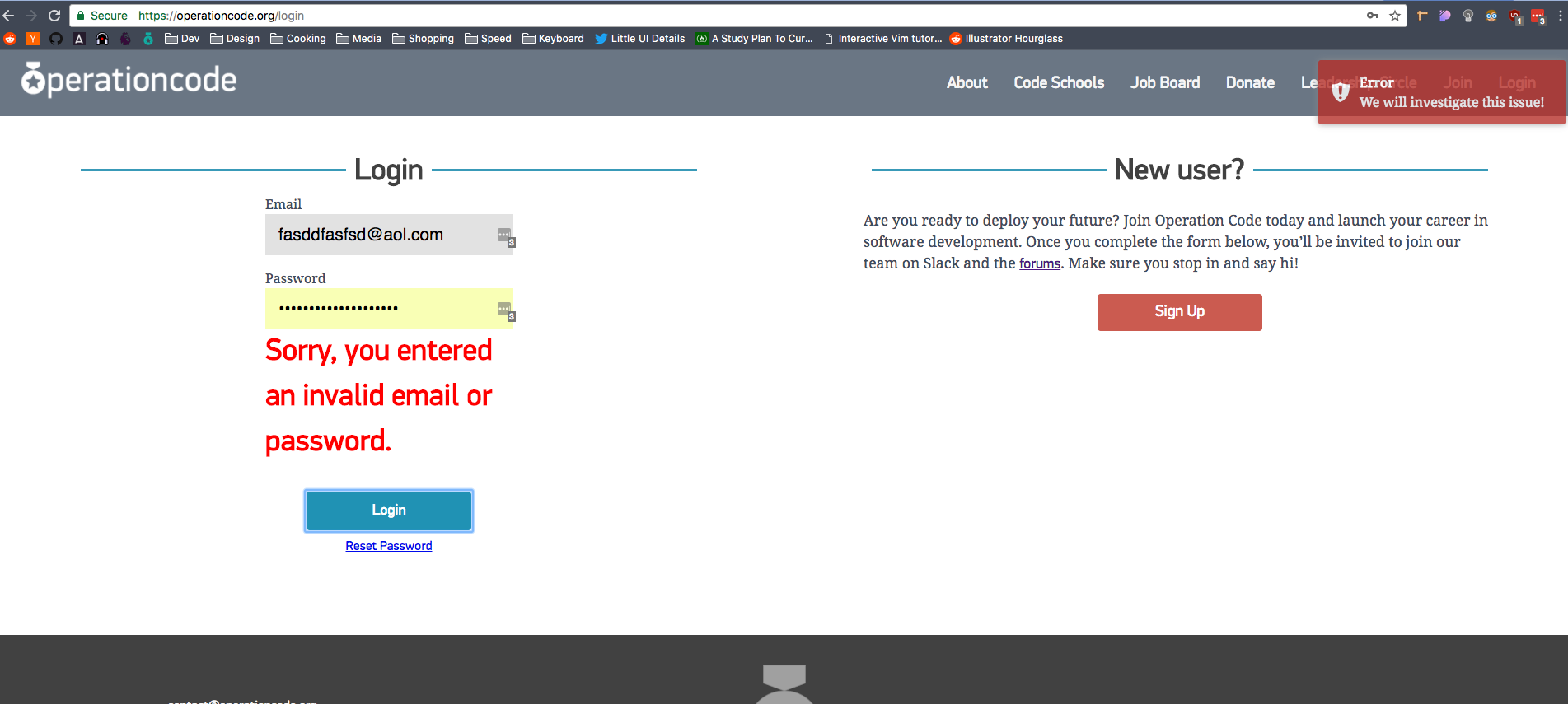Open Chrome's three-dot menu
The image size is (1568, 704).
click(x=1561, y=16)
